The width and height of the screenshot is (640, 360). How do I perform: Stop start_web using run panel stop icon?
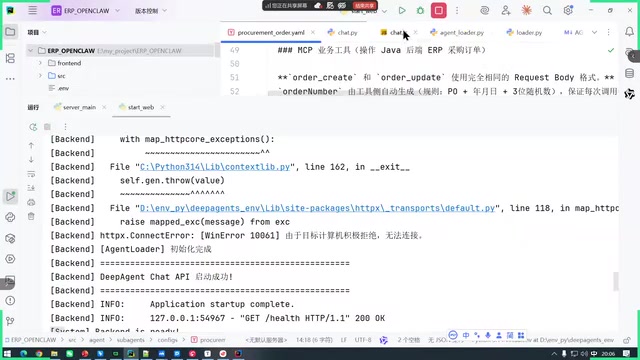click(x=47, y=127)
